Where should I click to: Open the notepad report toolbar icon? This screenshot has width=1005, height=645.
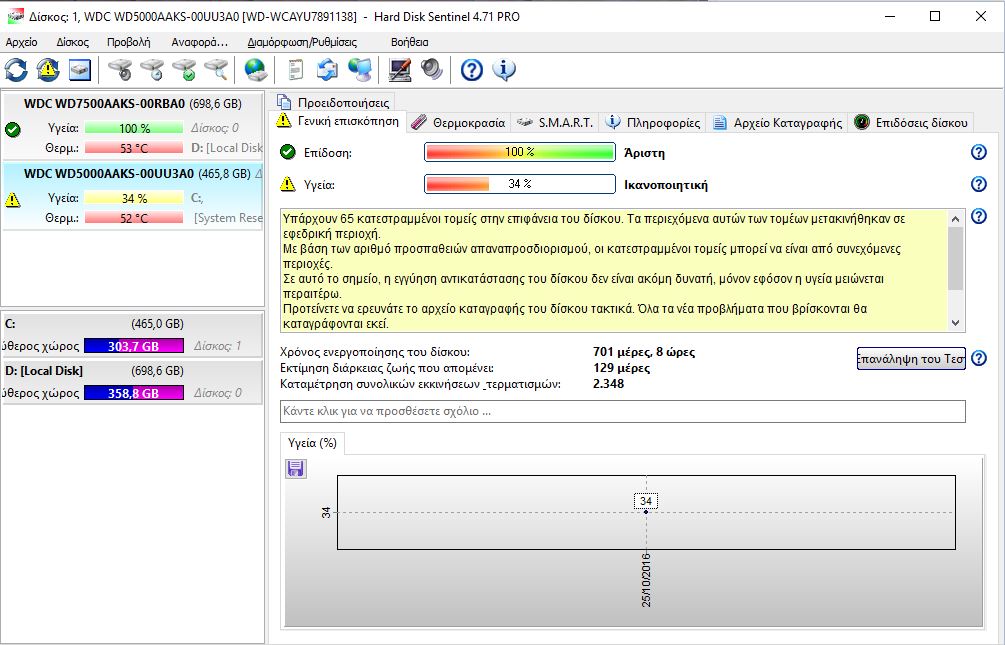295,70
